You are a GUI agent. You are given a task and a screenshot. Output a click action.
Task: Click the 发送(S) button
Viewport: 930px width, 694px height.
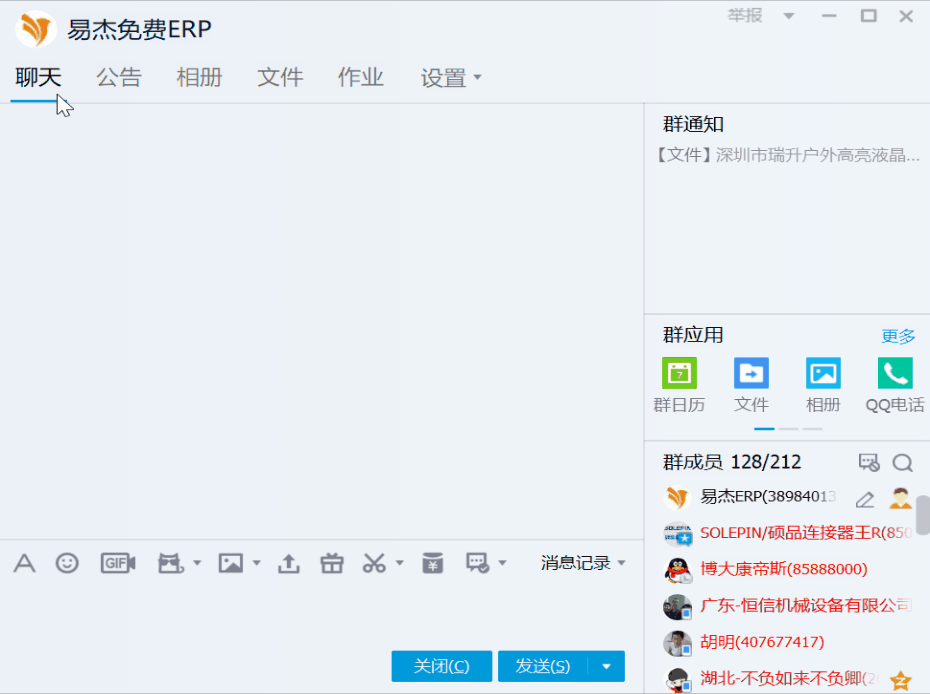point(543,666)
